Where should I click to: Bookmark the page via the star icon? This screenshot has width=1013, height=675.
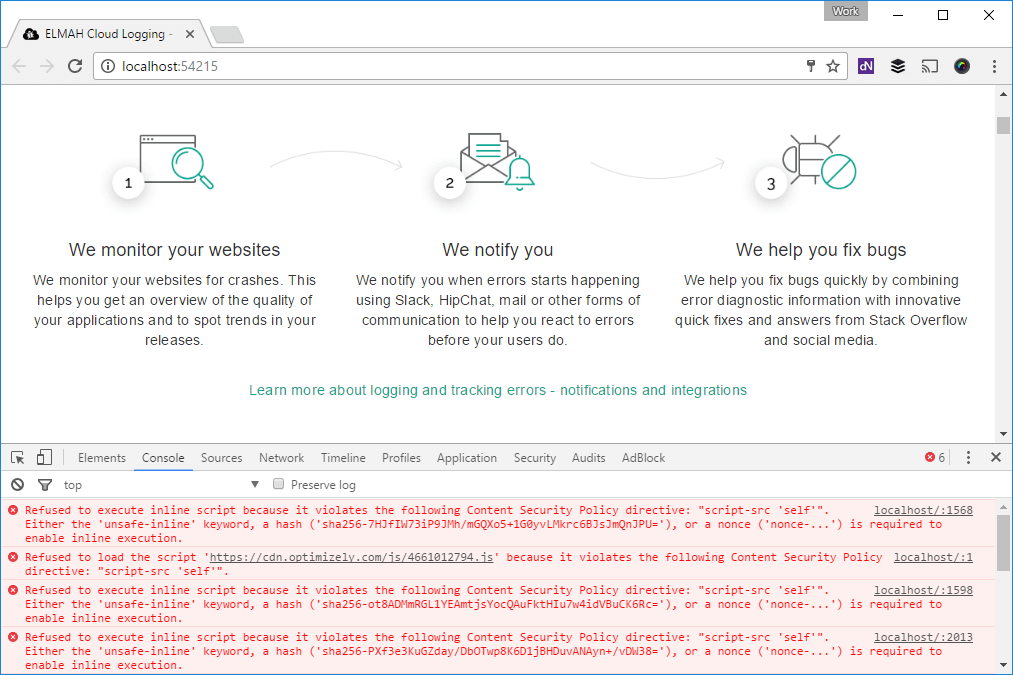click(833, 65)
